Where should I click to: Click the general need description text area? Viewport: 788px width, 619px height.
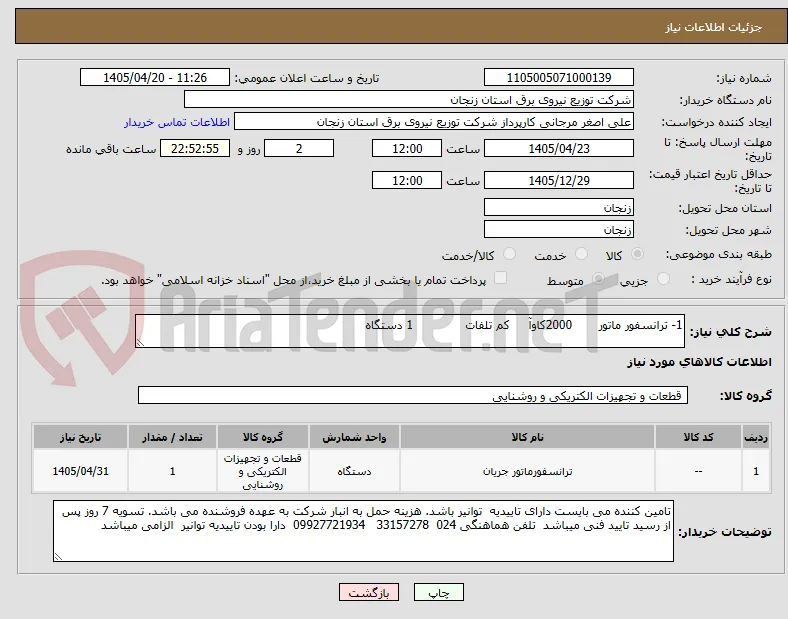(x=410, y=331)
